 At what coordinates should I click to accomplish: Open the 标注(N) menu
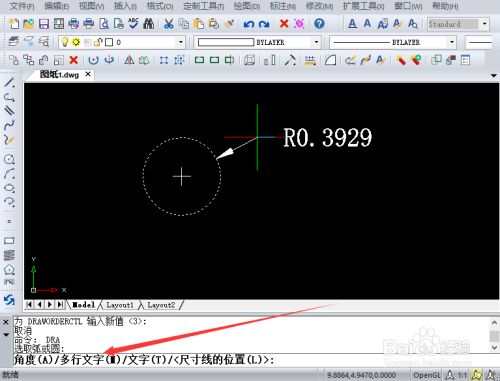tap(283, 6)
